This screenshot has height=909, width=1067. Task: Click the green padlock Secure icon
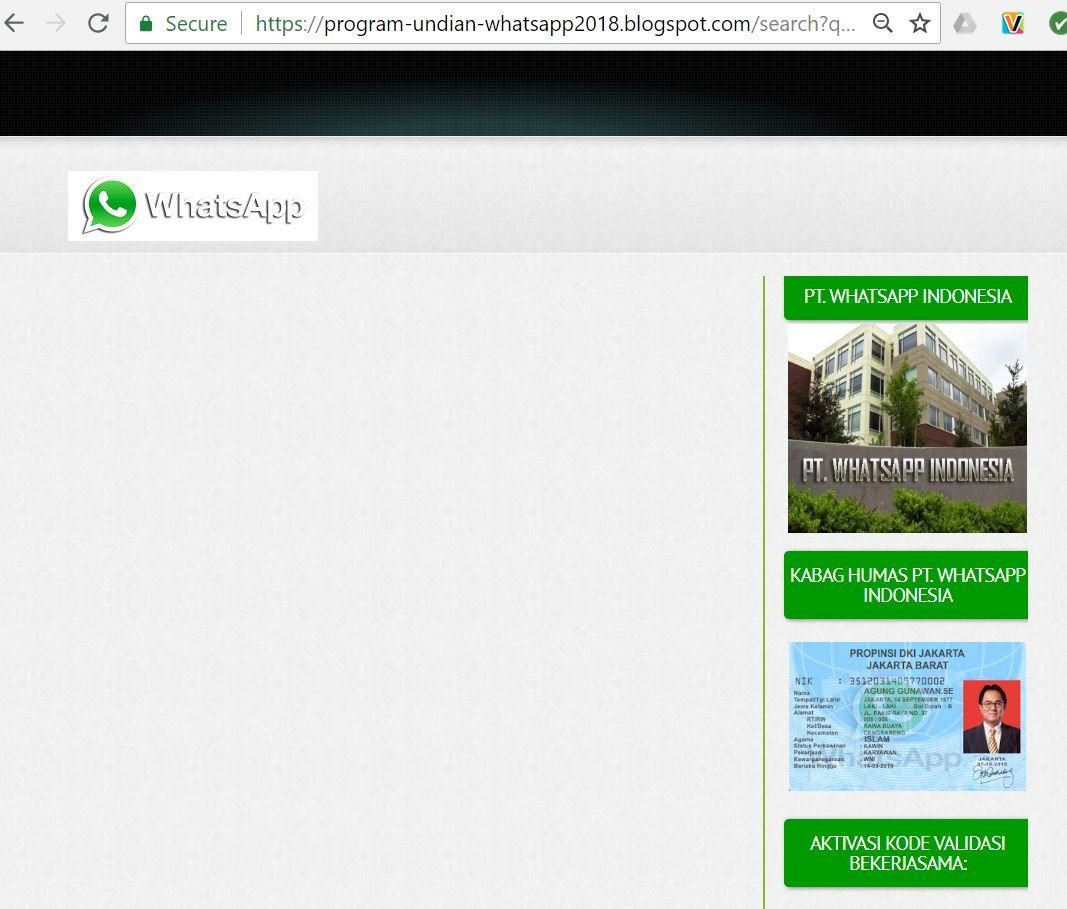tap(146, 24)
